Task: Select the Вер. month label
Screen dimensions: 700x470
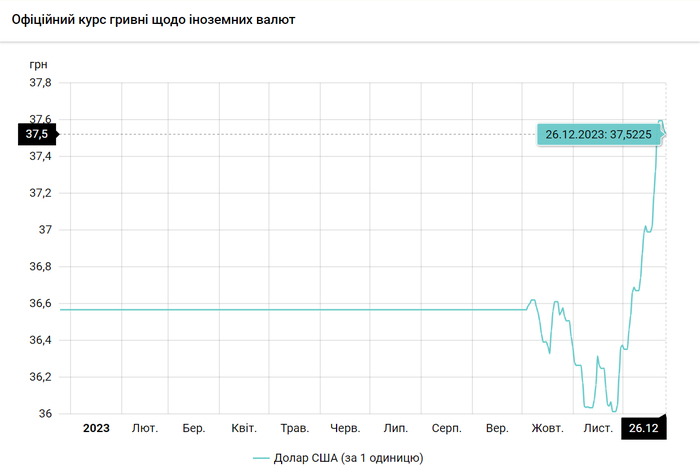Action: point(497,428)
